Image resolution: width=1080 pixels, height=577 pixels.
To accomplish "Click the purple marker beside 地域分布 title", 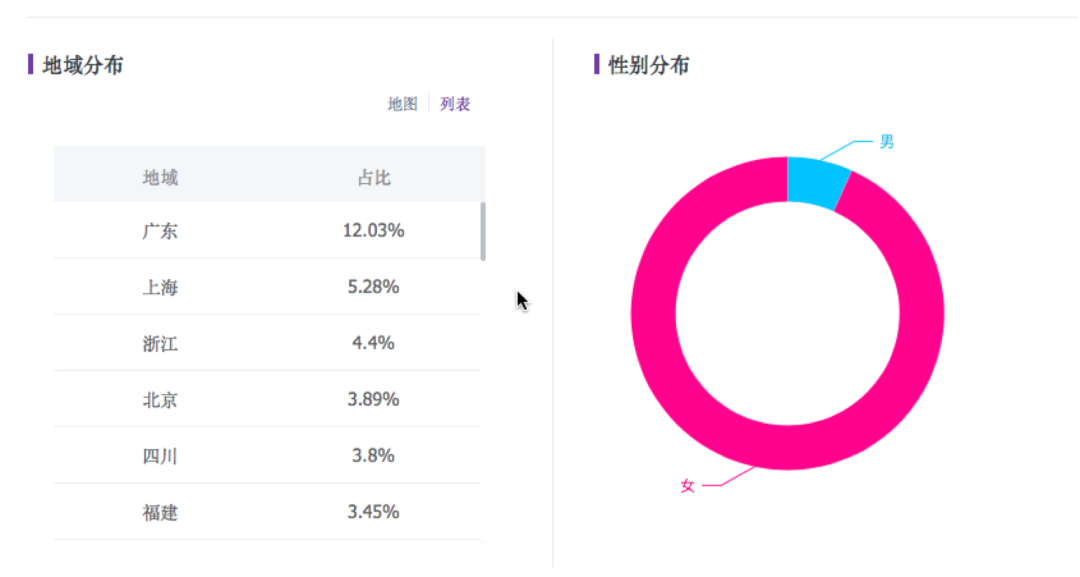I will coord(29,66).
